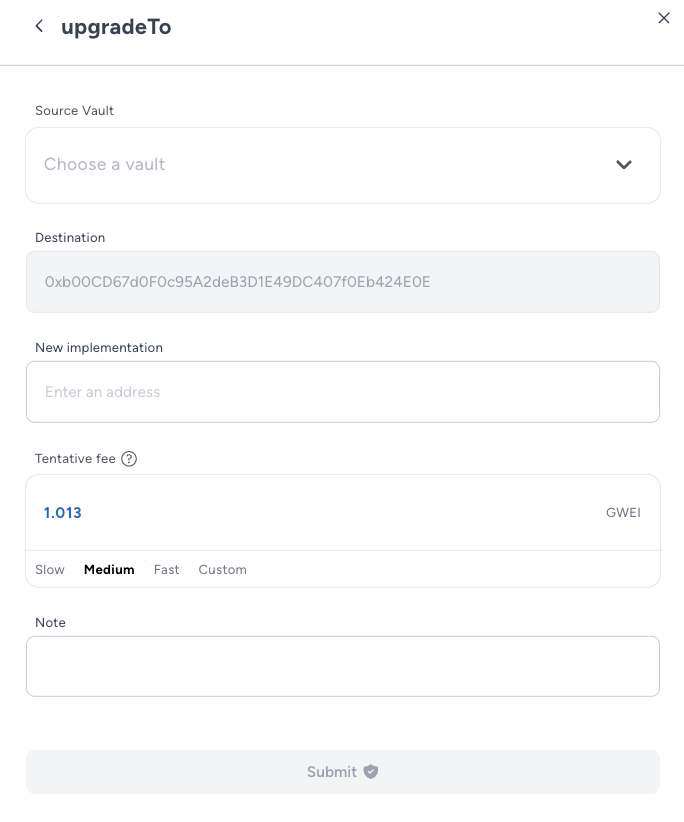Choose the Custom fee option

pyautogui.click(x=222, y=569)
